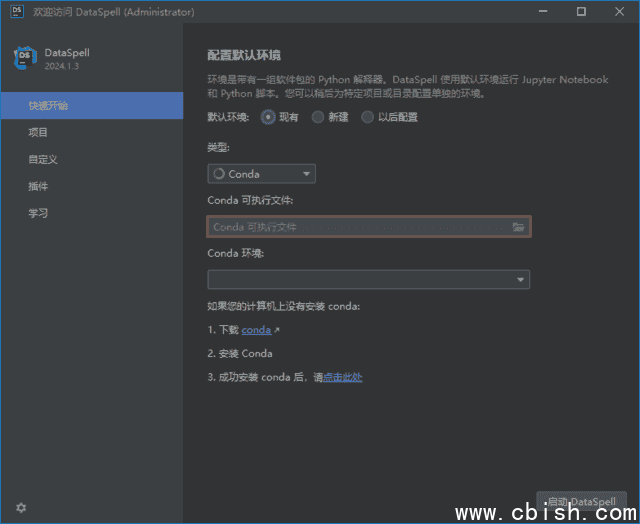Click the DataSpell logo in sidebar

tap(25, 58)
